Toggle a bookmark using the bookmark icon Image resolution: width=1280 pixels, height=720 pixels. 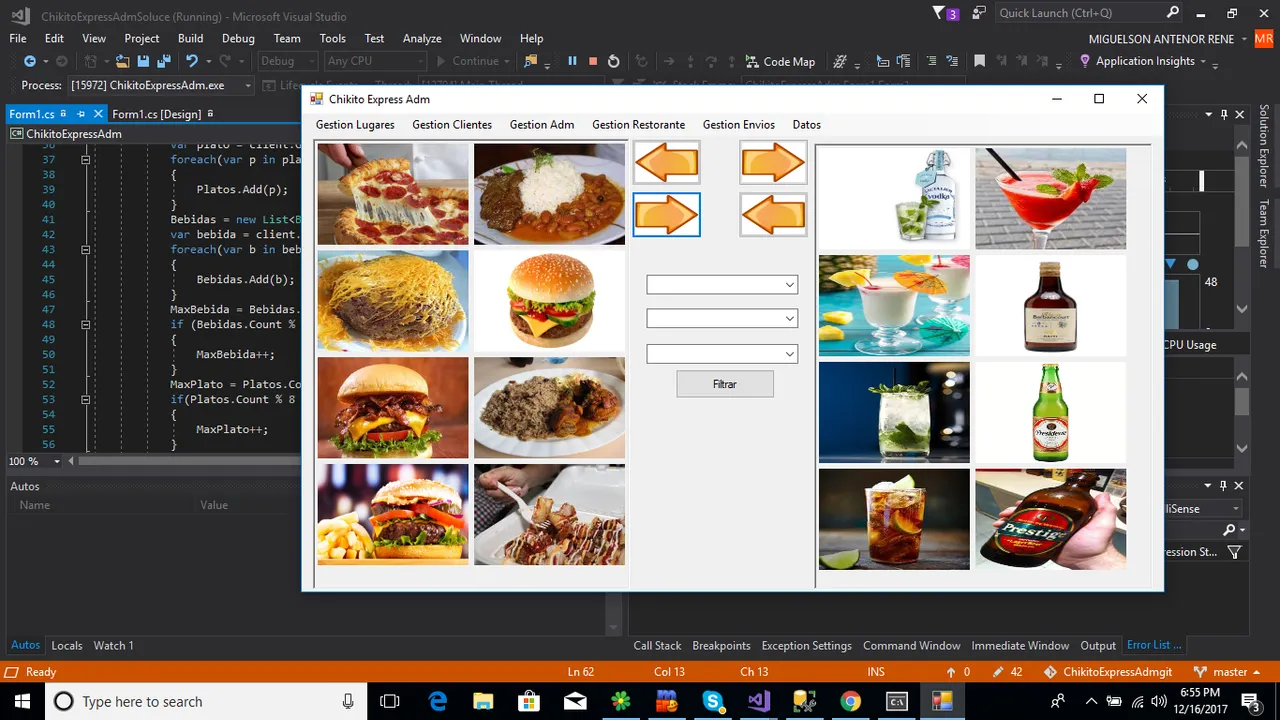point(979,61)
